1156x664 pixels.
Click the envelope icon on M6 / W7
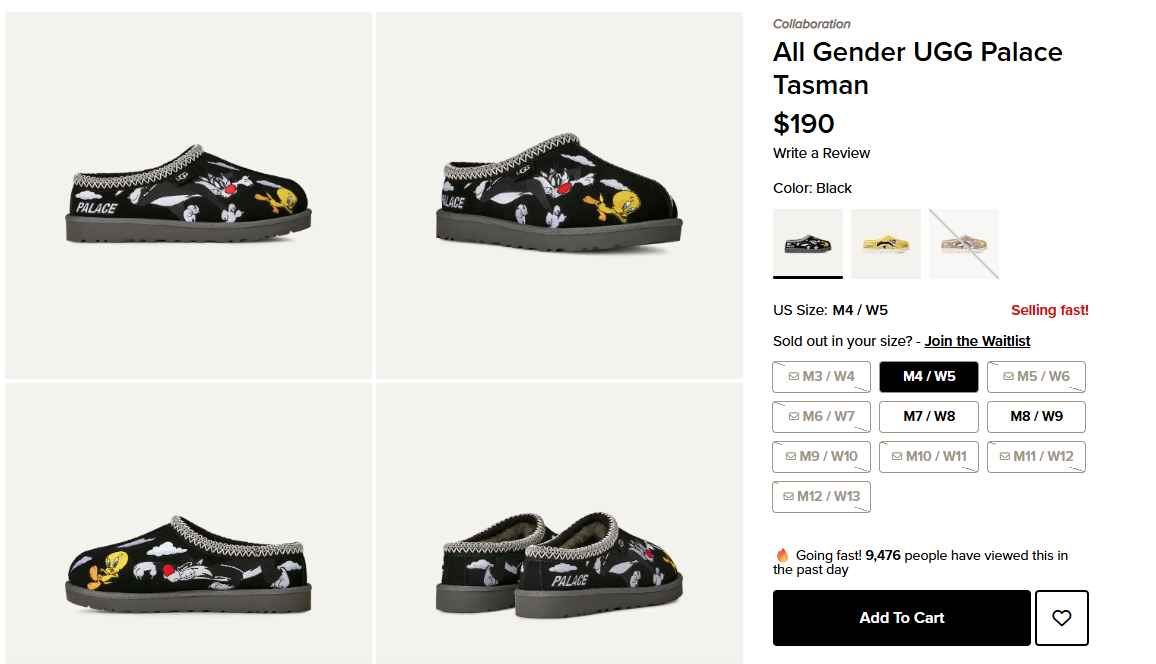tap(794, 417)
